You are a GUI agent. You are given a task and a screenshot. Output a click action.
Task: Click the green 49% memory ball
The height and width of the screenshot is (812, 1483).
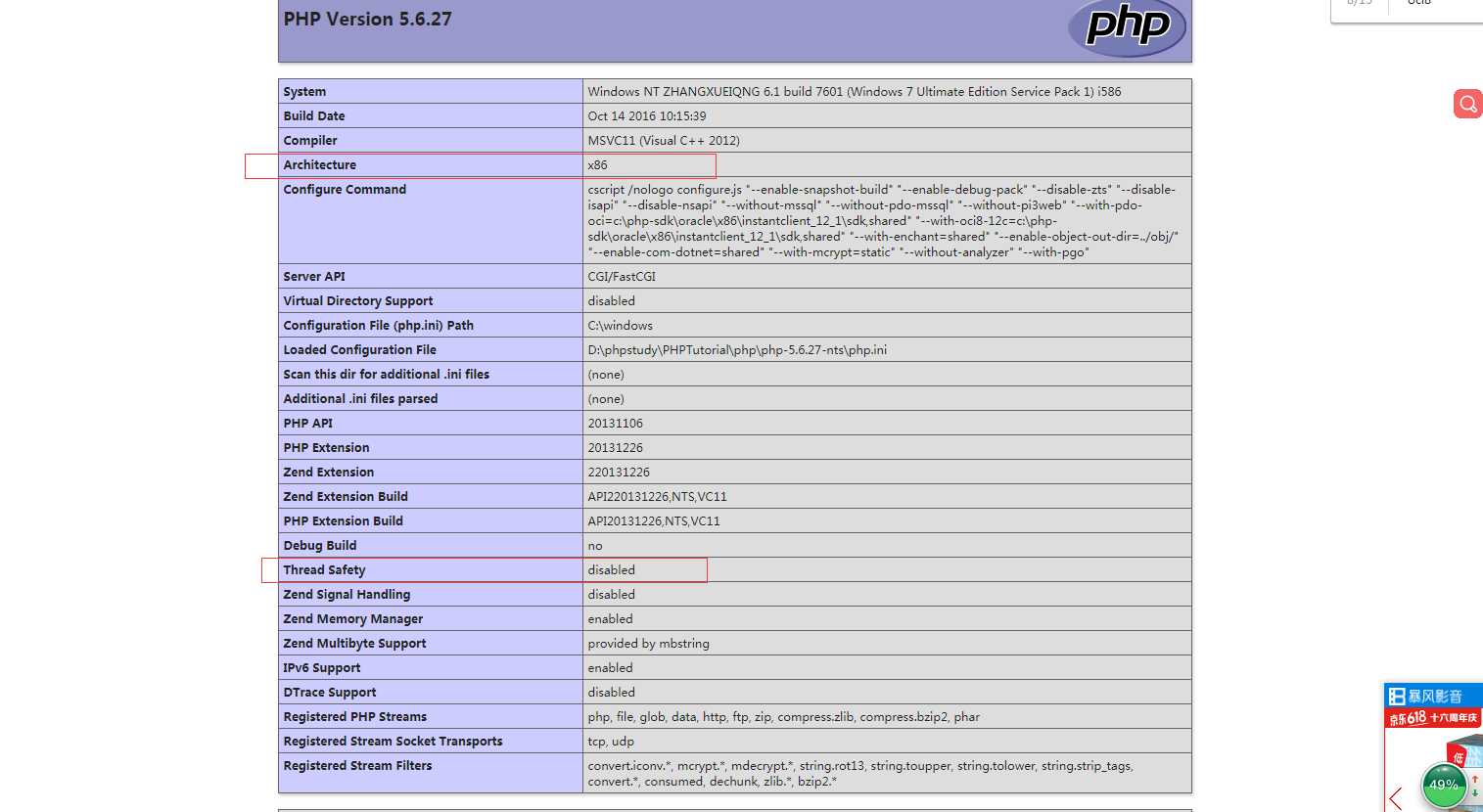click(x=1444, y=786)
